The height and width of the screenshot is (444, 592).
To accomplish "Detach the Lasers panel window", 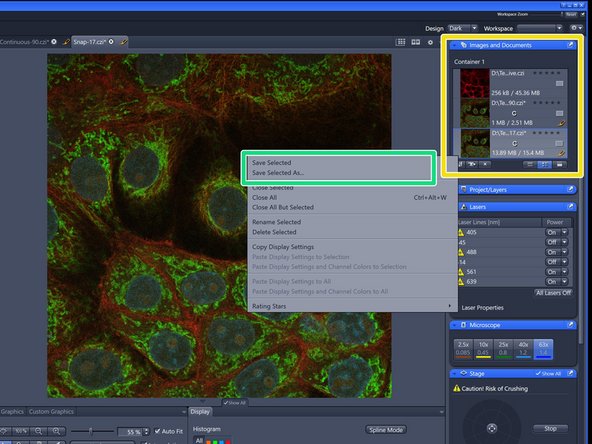I will coord(570,207).
